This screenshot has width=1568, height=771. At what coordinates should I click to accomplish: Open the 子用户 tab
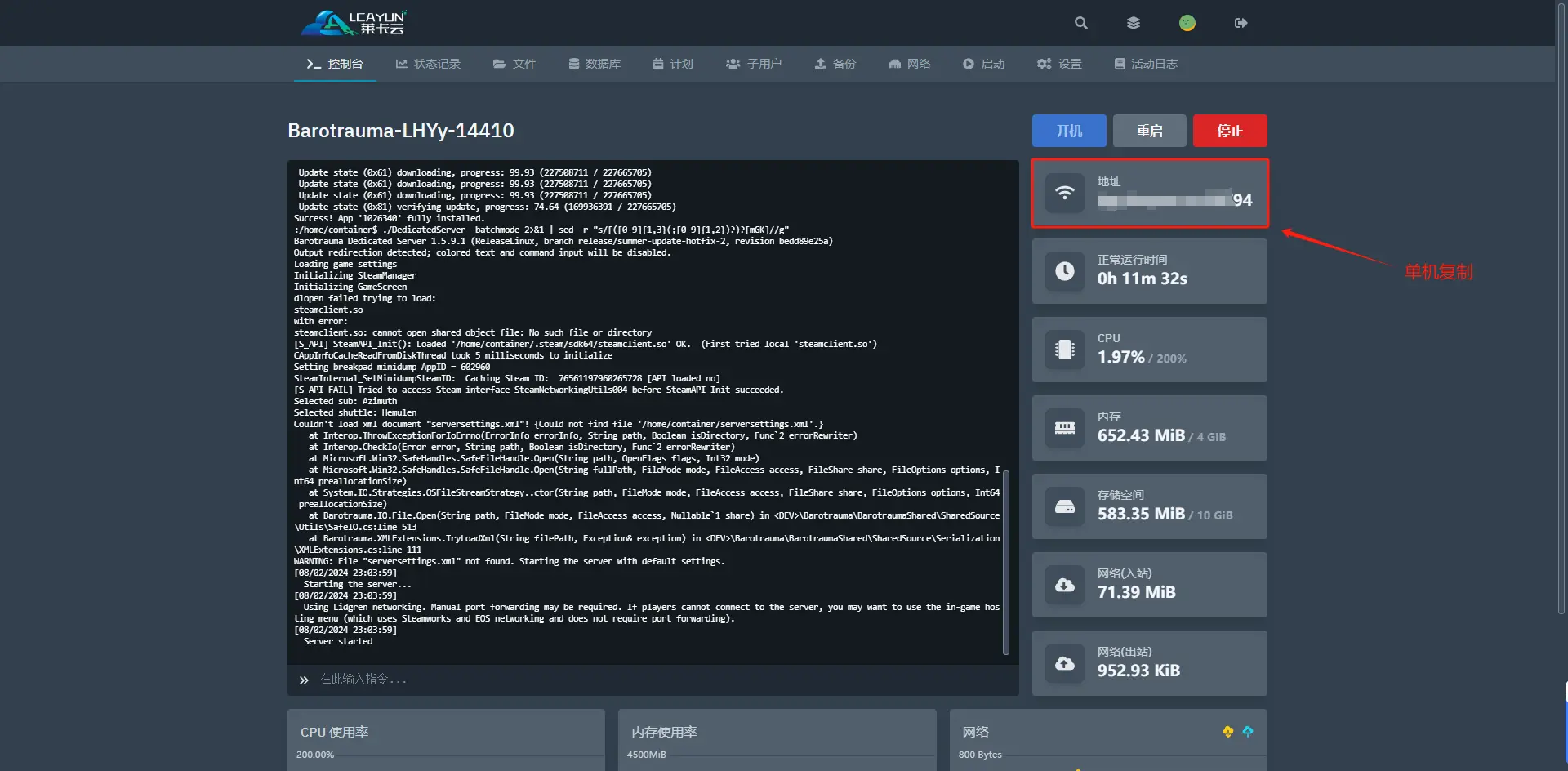(754, 64)
